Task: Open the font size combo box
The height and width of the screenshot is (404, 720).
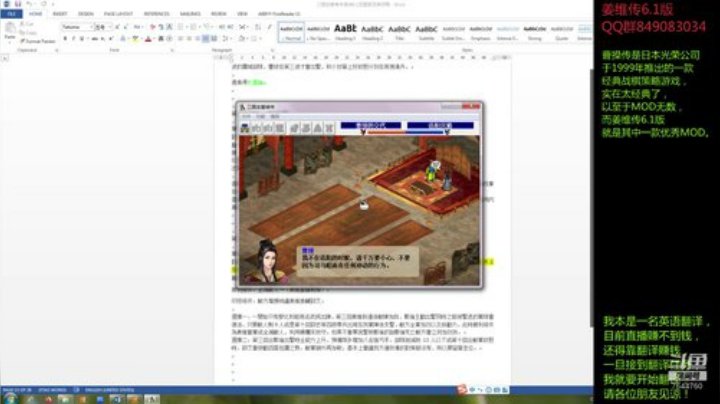Action: click(103, 27)
